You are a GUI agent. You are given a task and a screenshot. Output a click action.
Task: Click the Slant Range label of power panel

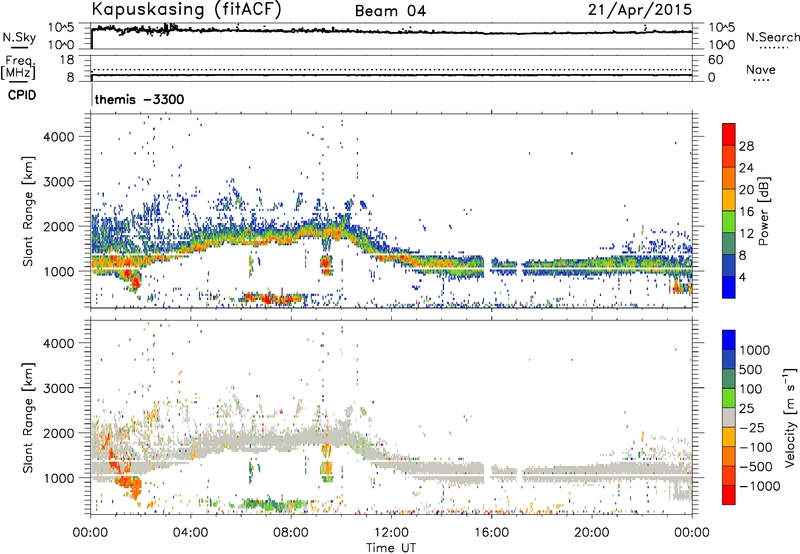28,211
